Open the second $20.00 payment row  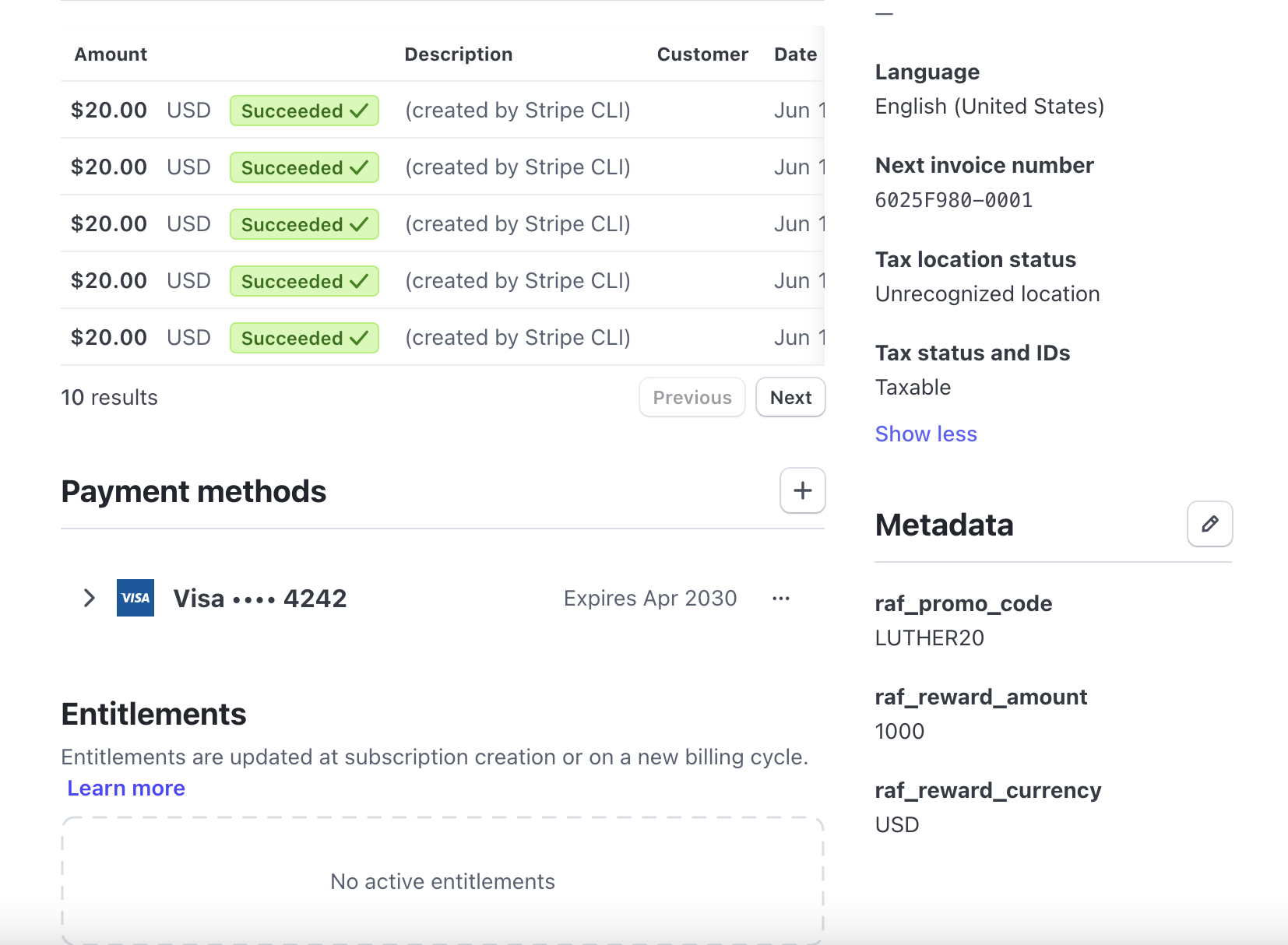[109, 167]
